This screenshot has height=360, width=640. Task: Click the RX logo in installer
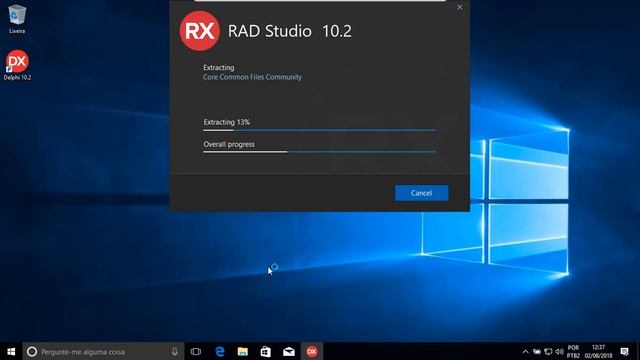(200, 31)
